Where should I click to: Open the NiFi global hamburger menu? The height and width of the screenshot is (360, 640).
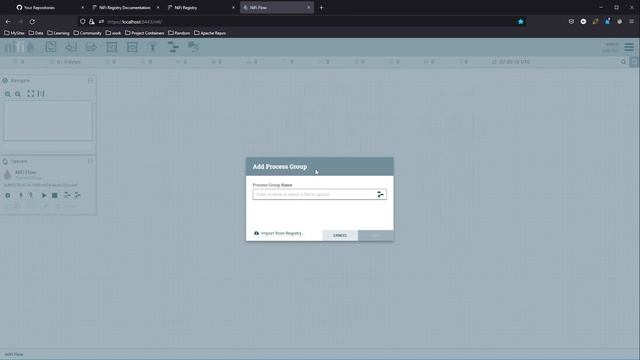(629, 47)
